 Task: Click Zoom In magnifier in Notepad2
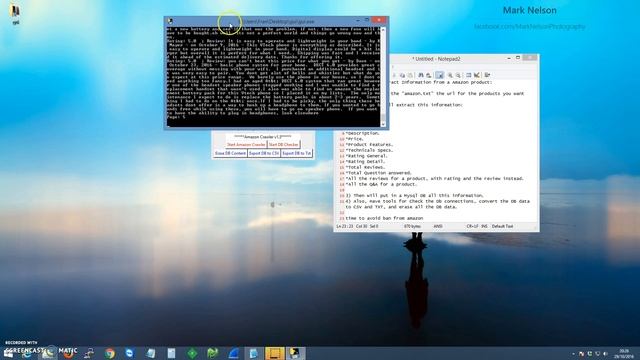450,75
